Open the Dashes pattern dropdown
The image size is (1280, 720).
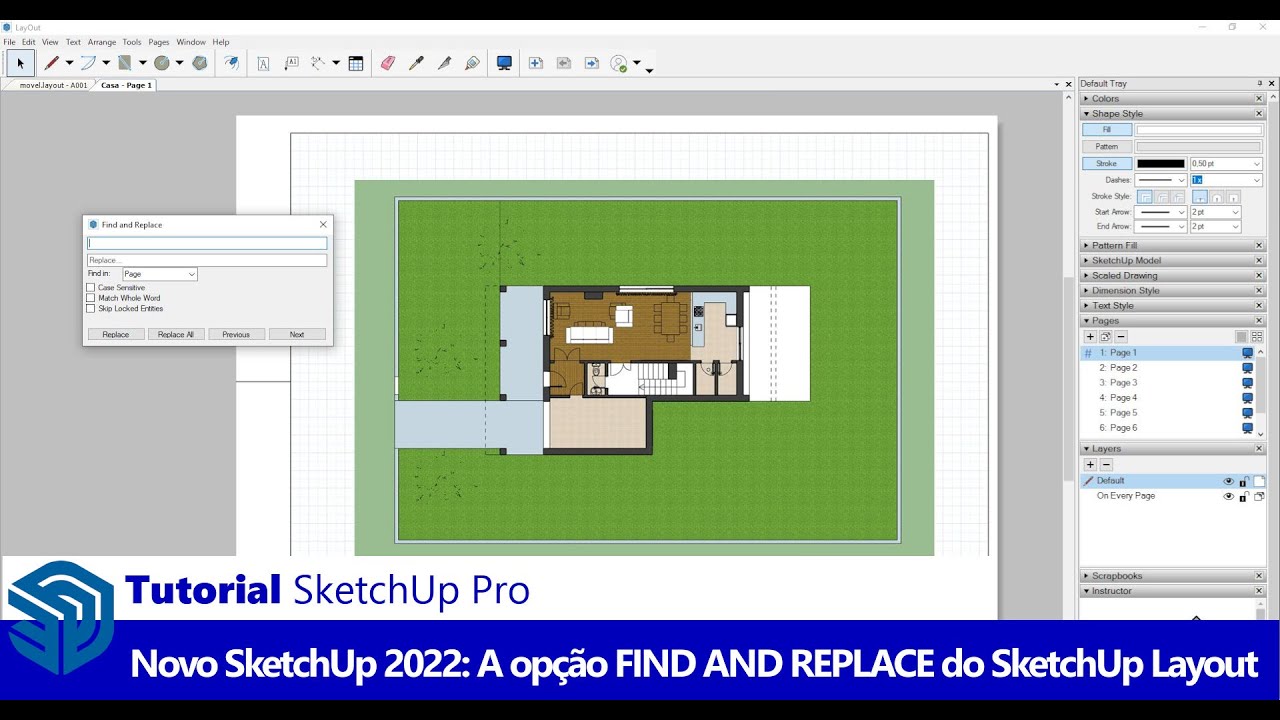[x=1161, y=180]
